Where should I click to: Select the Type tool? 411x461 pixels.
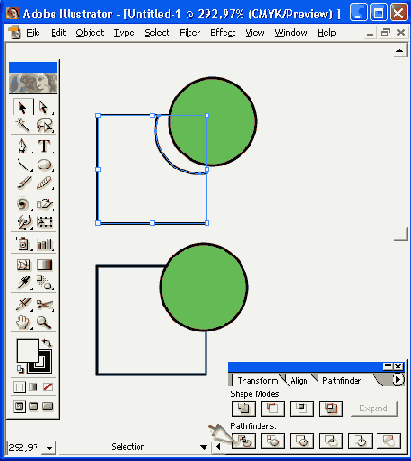click(44, 146)
